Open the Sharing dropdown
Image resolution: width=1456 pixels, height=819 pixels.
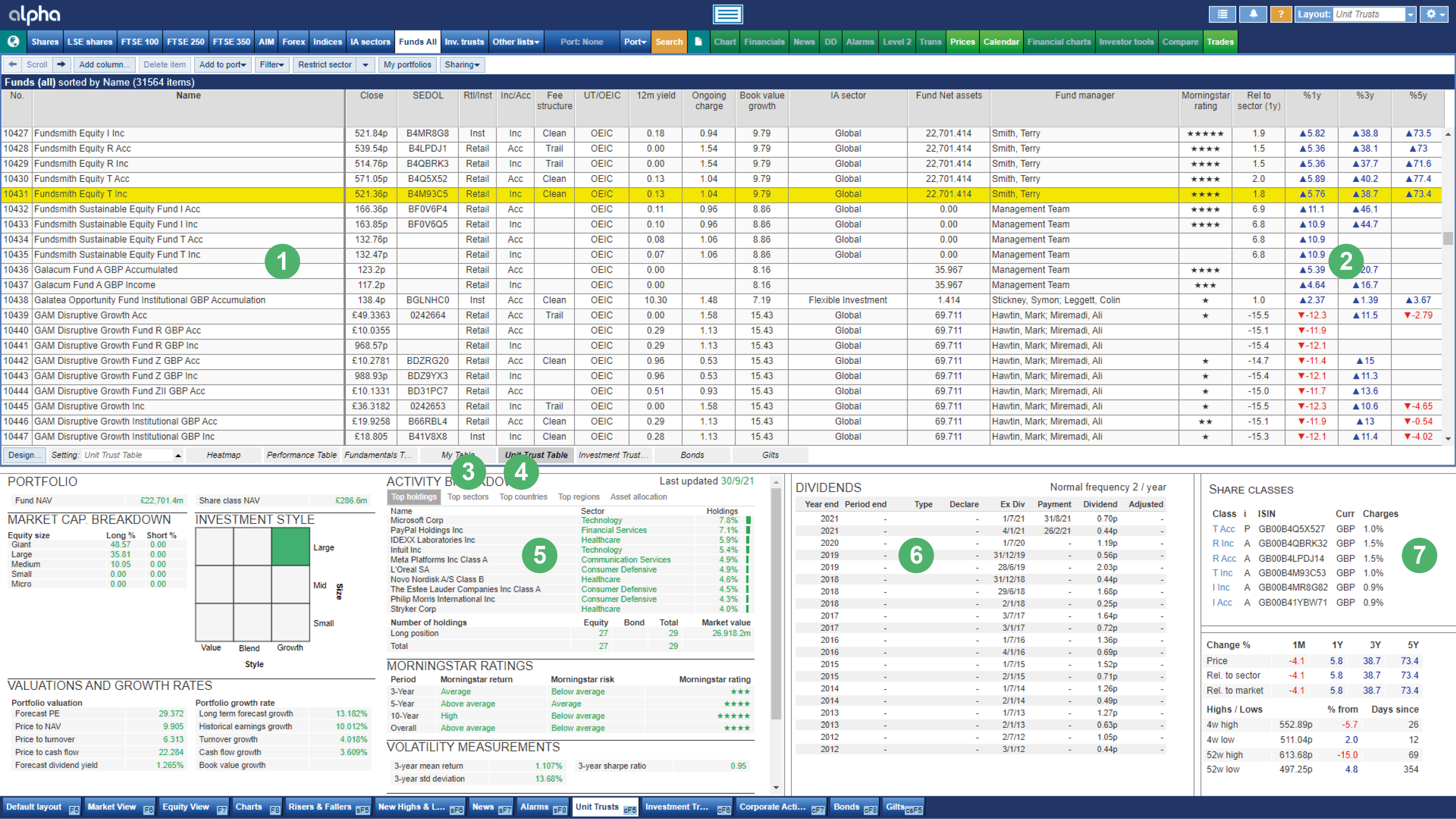[462, 65]
